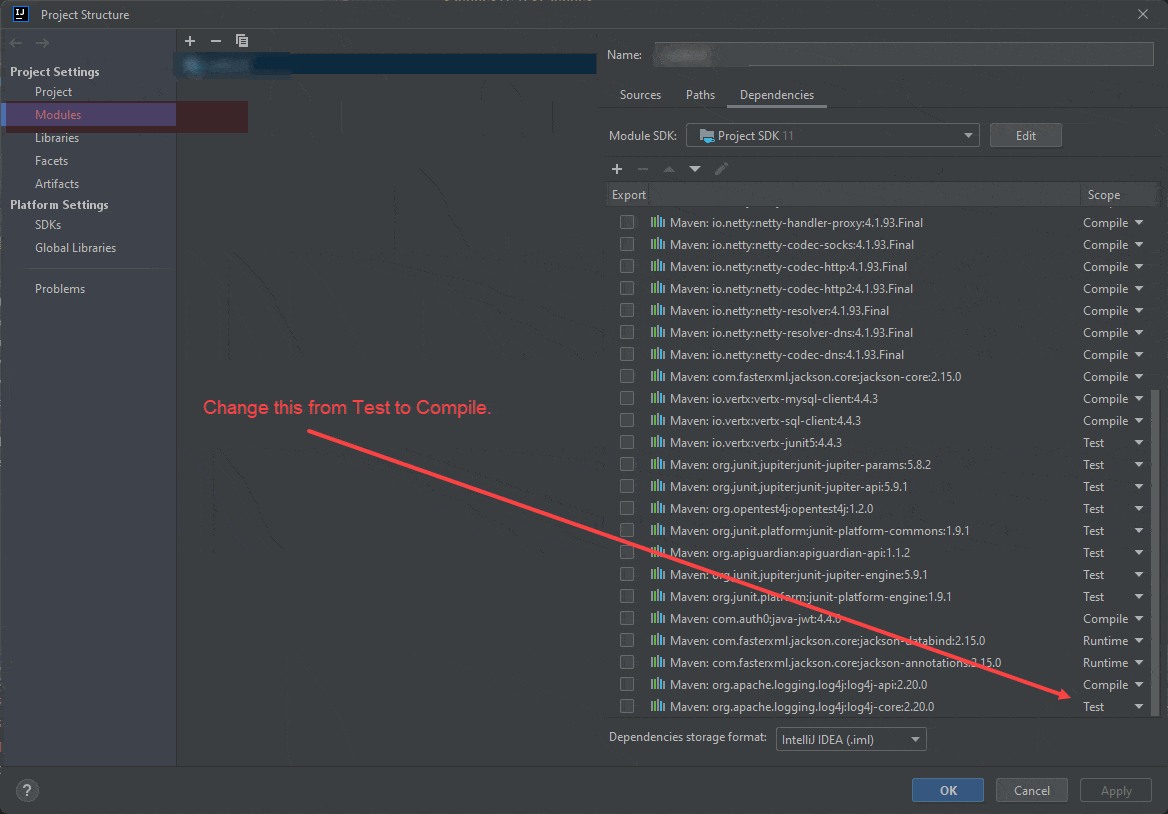This screenshot has width=1168, height=814.
Task: Click the module Name input field
Action: 904,54
